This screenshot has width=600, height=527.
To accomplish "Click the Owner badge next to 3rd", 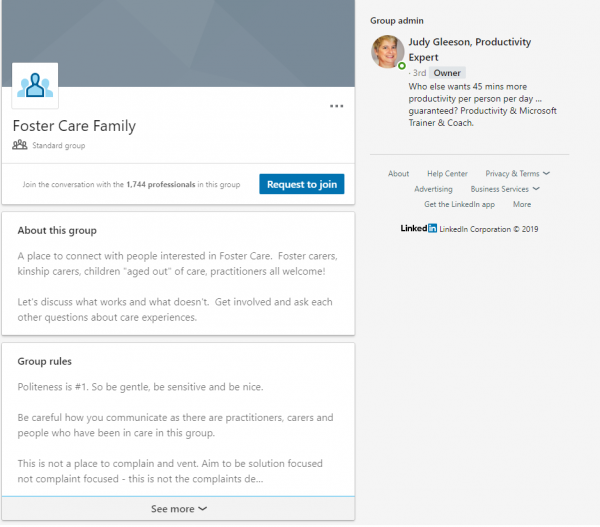I will point(447,73).
